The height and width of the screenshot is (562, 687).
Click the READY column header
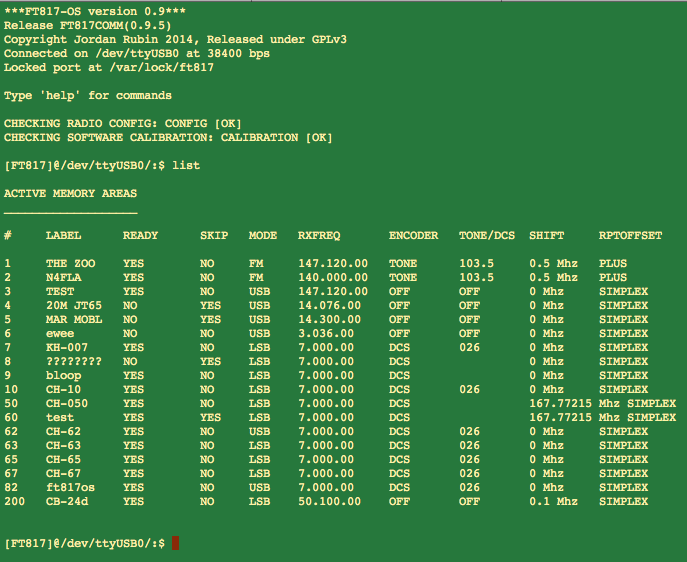point(140,236)
